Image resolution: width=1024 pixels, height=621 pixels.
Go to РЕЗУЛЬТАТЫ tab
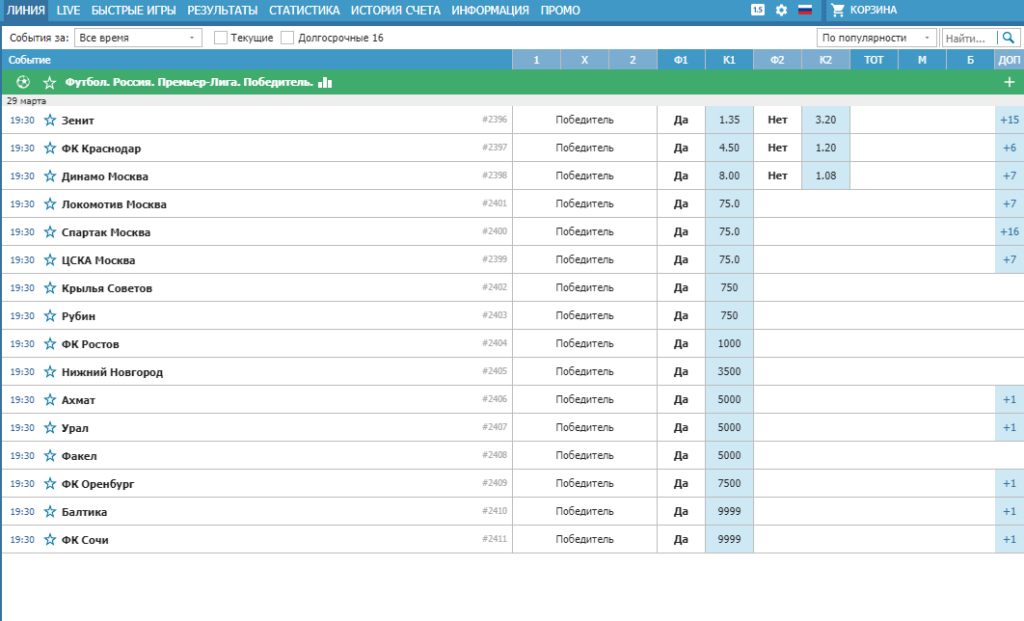[x=223, y=10]
